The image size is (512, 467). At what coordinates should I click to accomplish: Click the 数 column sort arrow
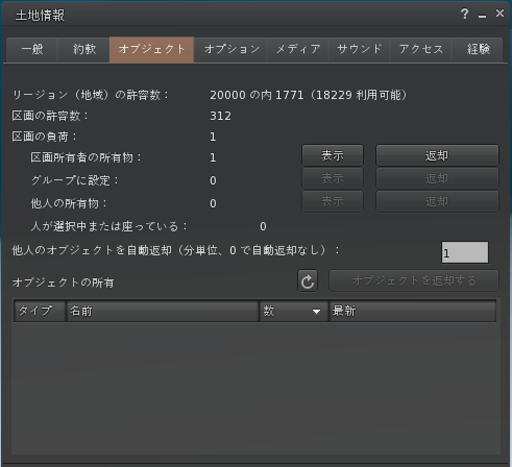(x=316, y=311)
